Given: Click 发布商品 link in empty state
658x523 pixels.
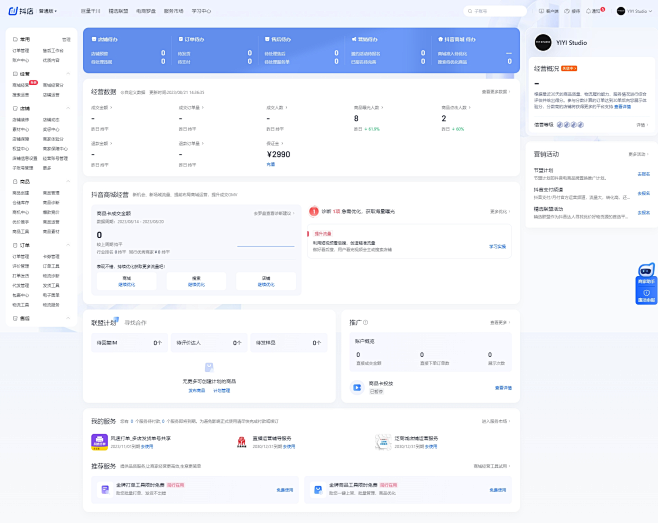Looking at the screenshot, I should [195, 390].
